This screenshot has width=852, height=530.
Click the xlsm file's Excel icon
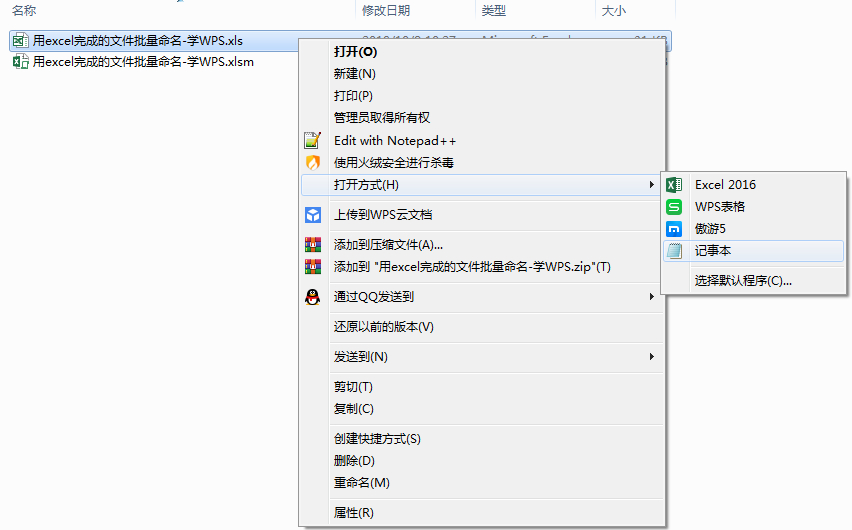click(x=21, y=61)
